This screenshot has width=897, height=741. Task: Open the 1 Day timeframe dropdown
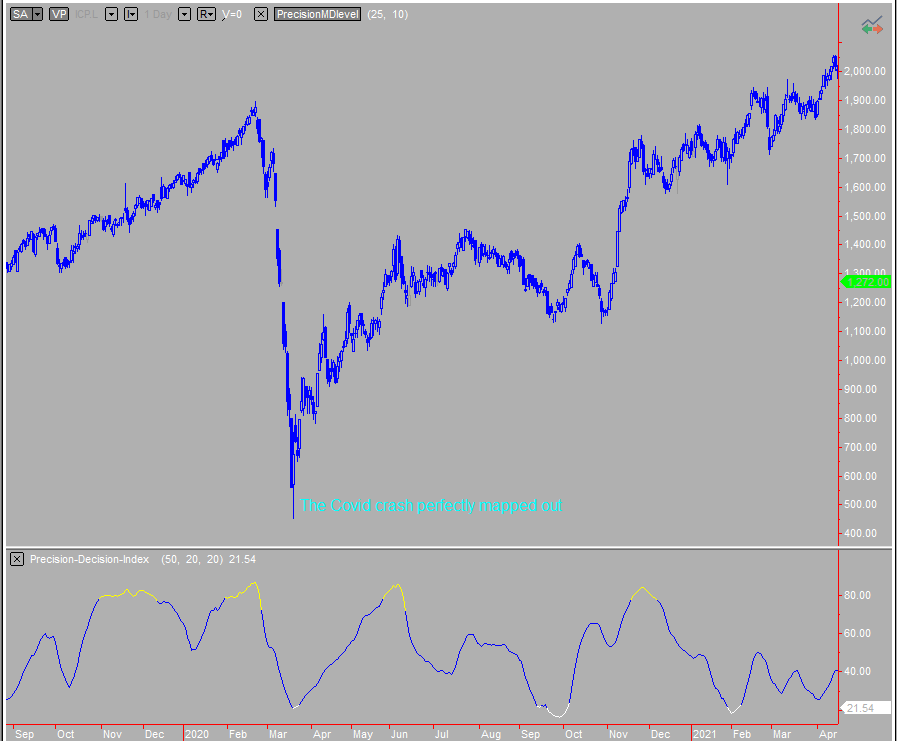coord(183,15)
